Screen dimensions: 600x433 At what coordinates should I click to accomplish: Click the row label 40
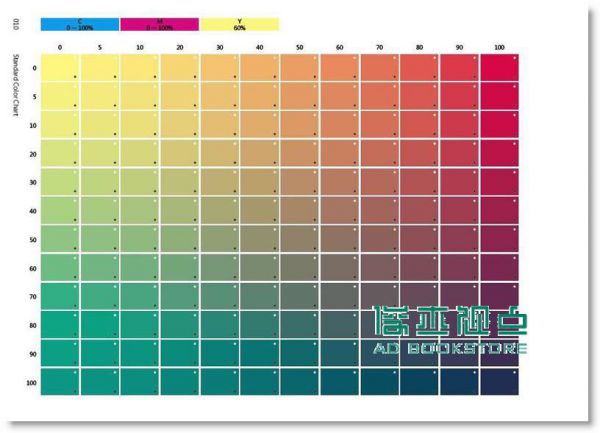[33, 211]
